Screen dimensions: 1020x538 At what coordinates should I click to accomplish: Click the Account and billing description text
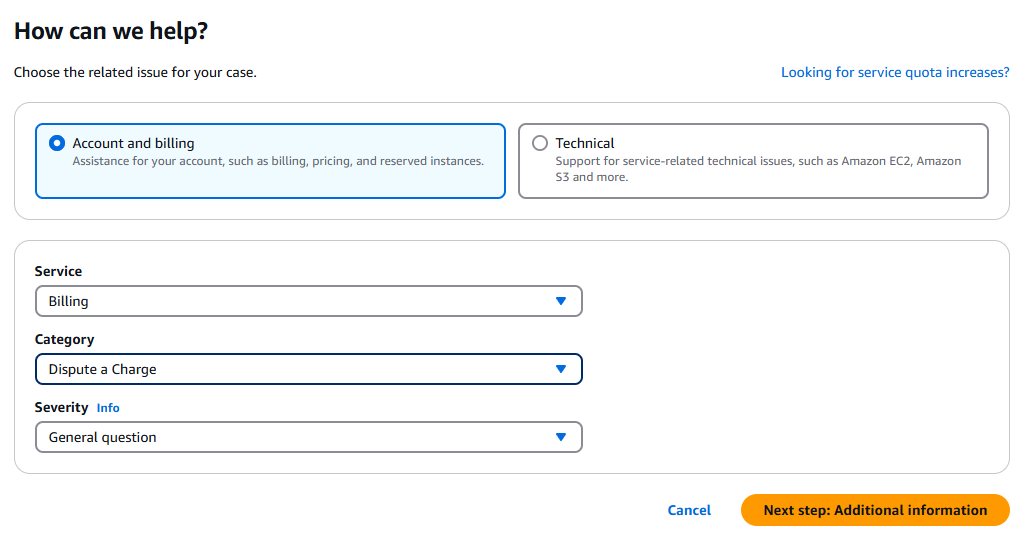pyautogui.click(x=278, y=161)
